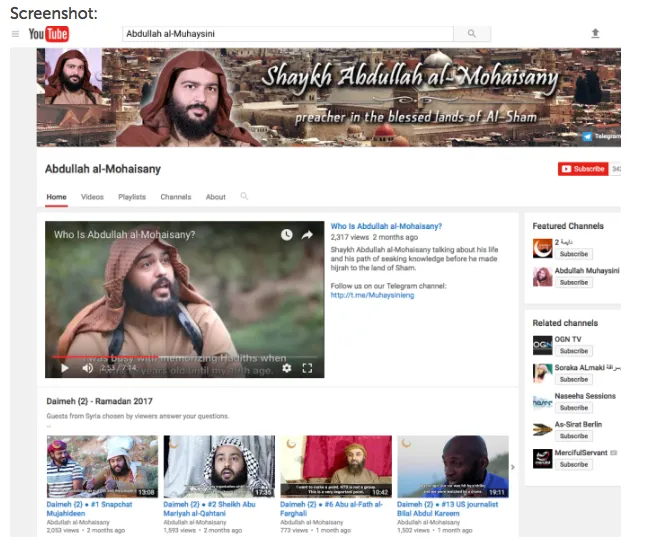Image resolution: width=652 pixels, height=560 pixels.
Task: Subscribe to Naseeha Sessions
Action: click(x=574, y=408)
